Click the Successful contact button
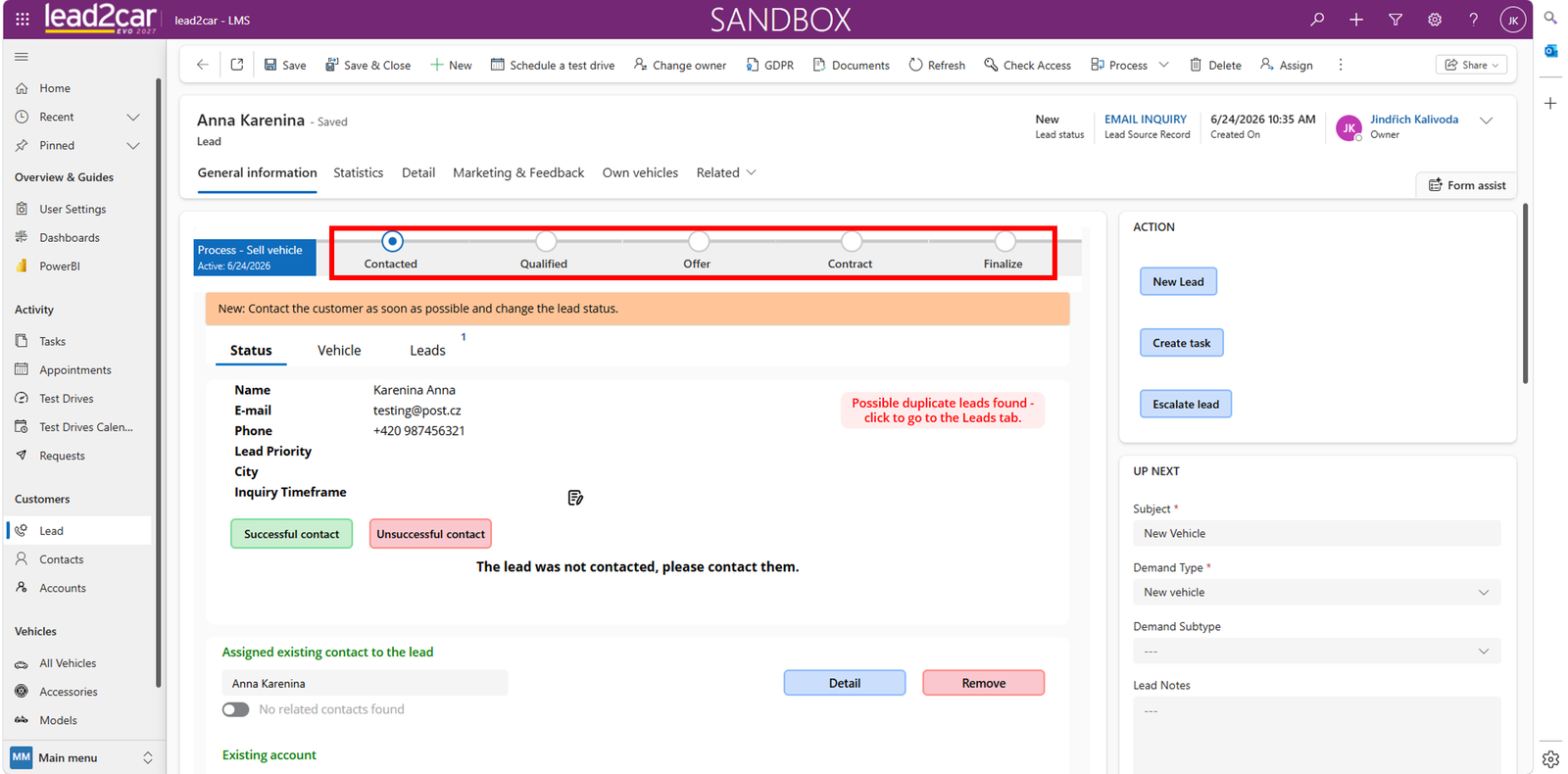 pos(291,534)
